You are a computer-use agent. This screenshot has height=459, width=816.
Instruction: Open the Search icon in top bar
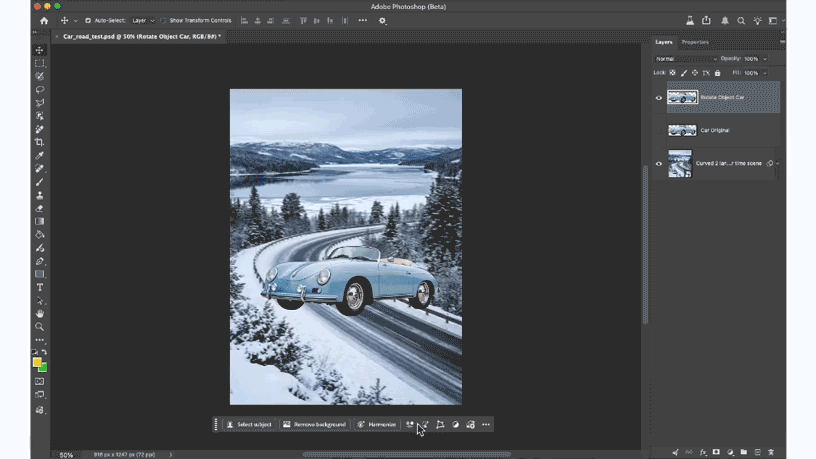(x=741, y=20)
